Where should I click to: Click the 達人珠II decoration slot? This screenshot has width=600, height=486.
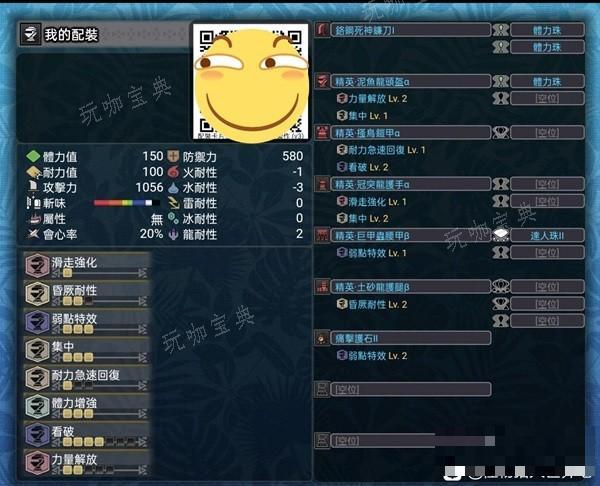tap(547, 235)
